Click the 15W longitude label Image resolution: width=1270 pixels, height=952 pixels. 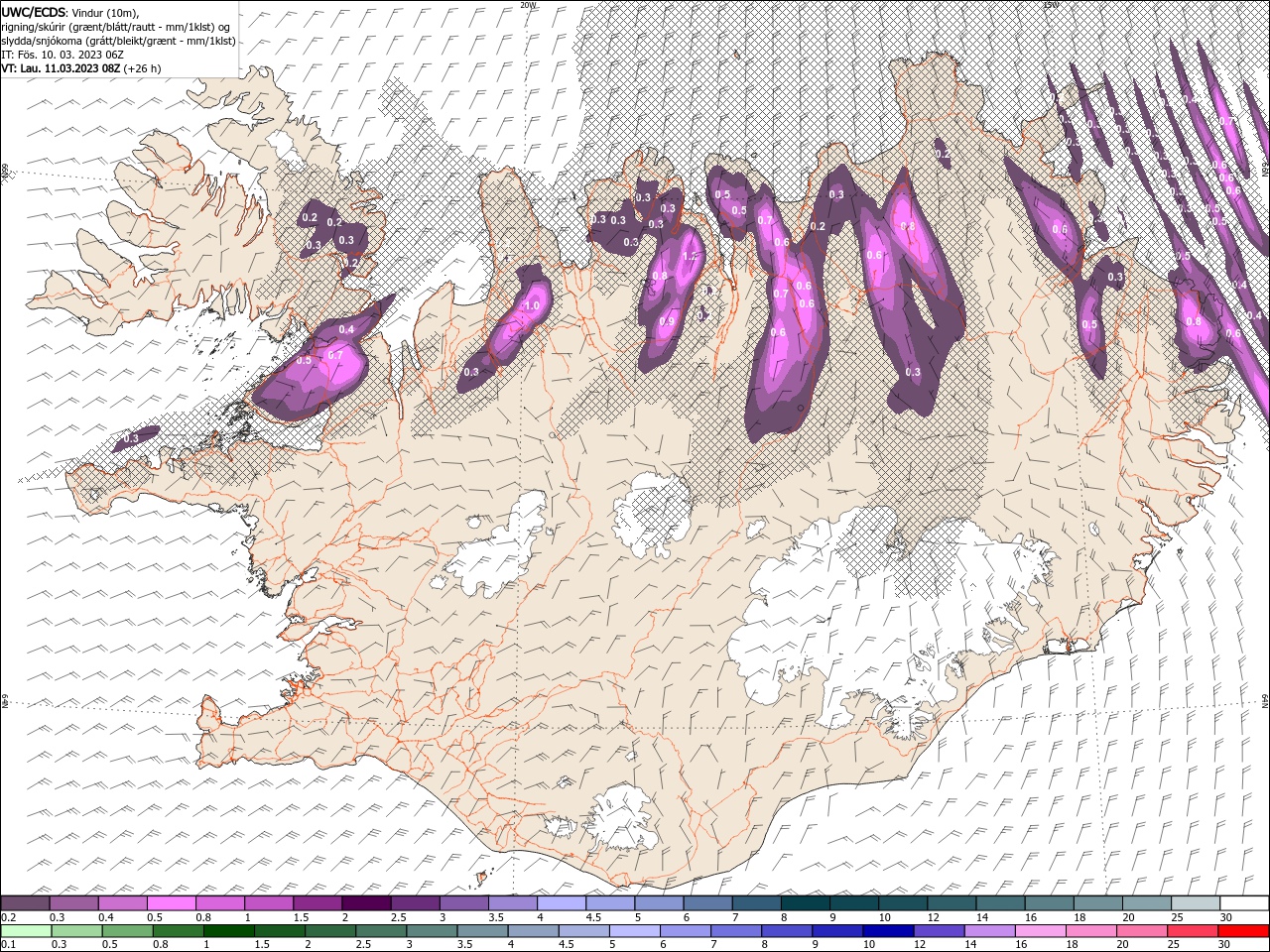pyautogui.click(x=1051, y=5)
